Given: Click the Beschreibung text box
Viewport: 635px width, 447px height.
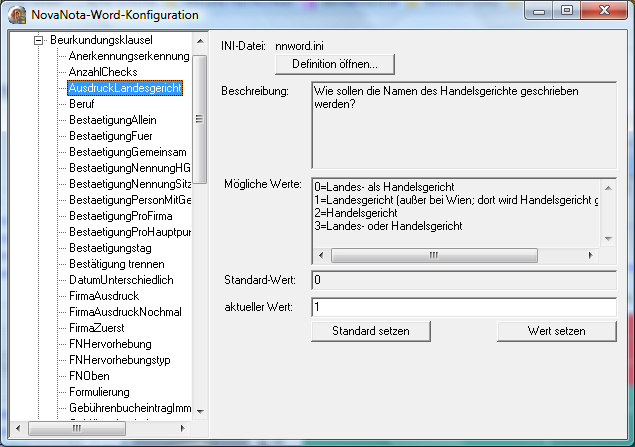Looking at the screenshot, I should pyautogui.click(x=464, y=125).
